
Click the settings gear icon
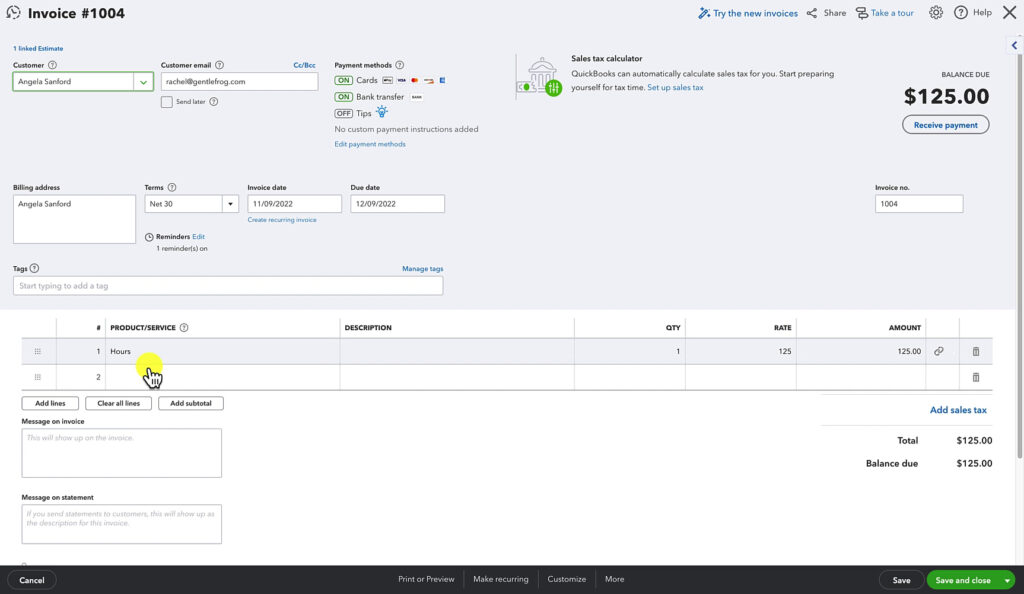[x=936, y=12]
